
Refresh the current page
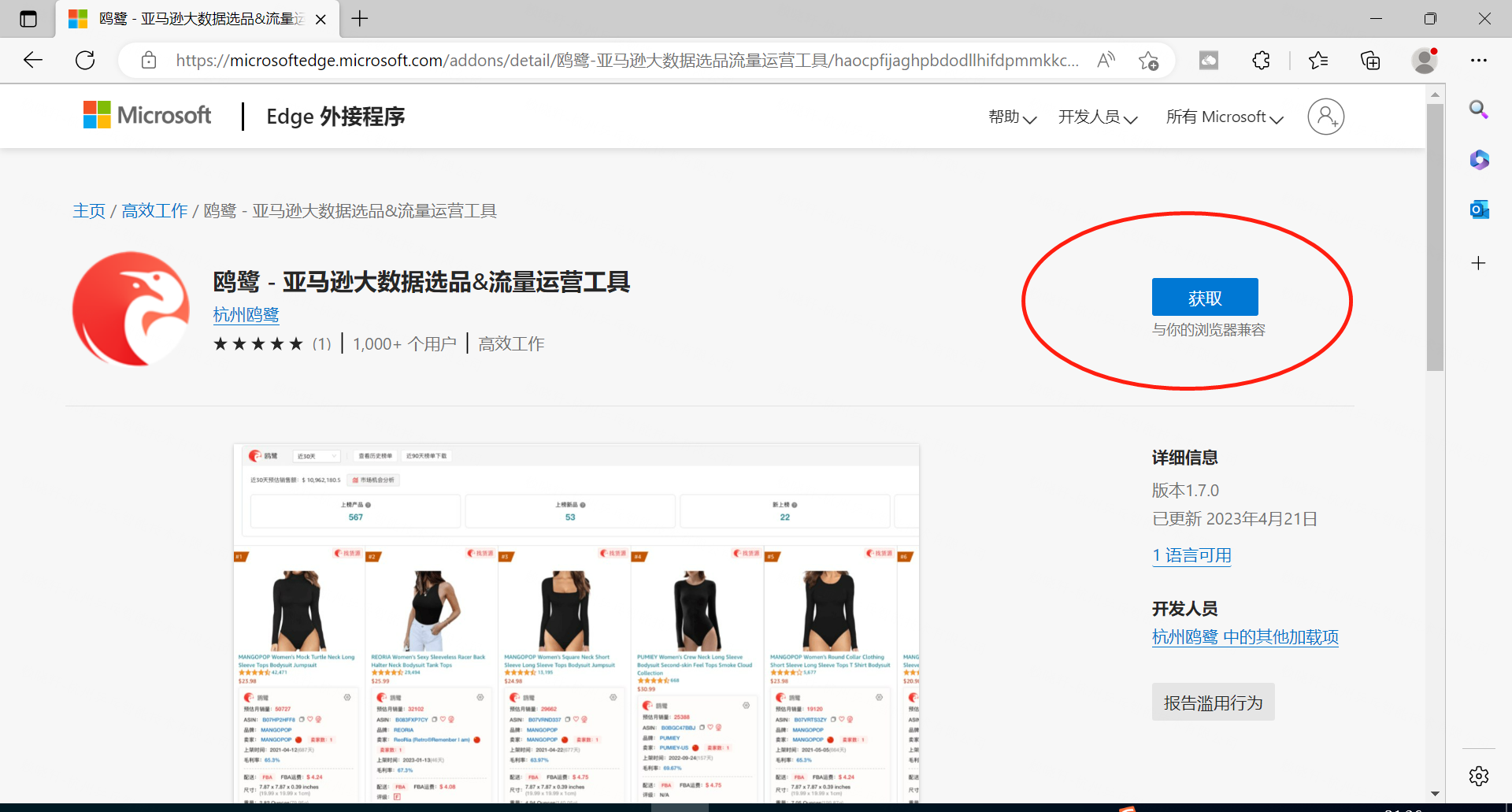coord(85,60)
